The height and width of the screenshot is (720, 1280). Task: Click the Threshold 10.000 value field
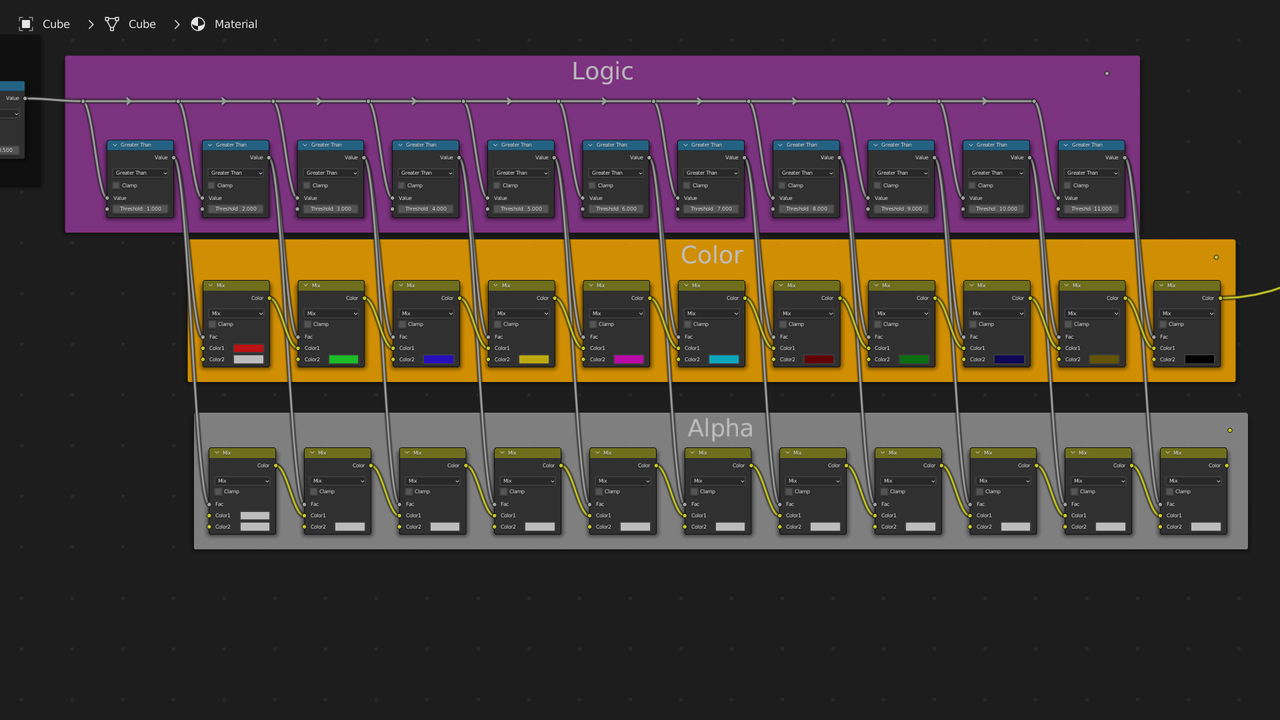click(x=995, y=209)
